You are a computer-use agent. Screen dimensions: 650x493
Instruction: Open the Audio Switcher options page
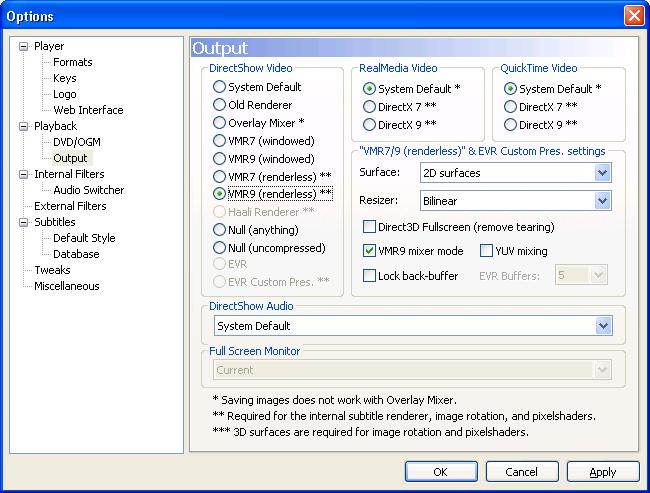coord(89,190)
